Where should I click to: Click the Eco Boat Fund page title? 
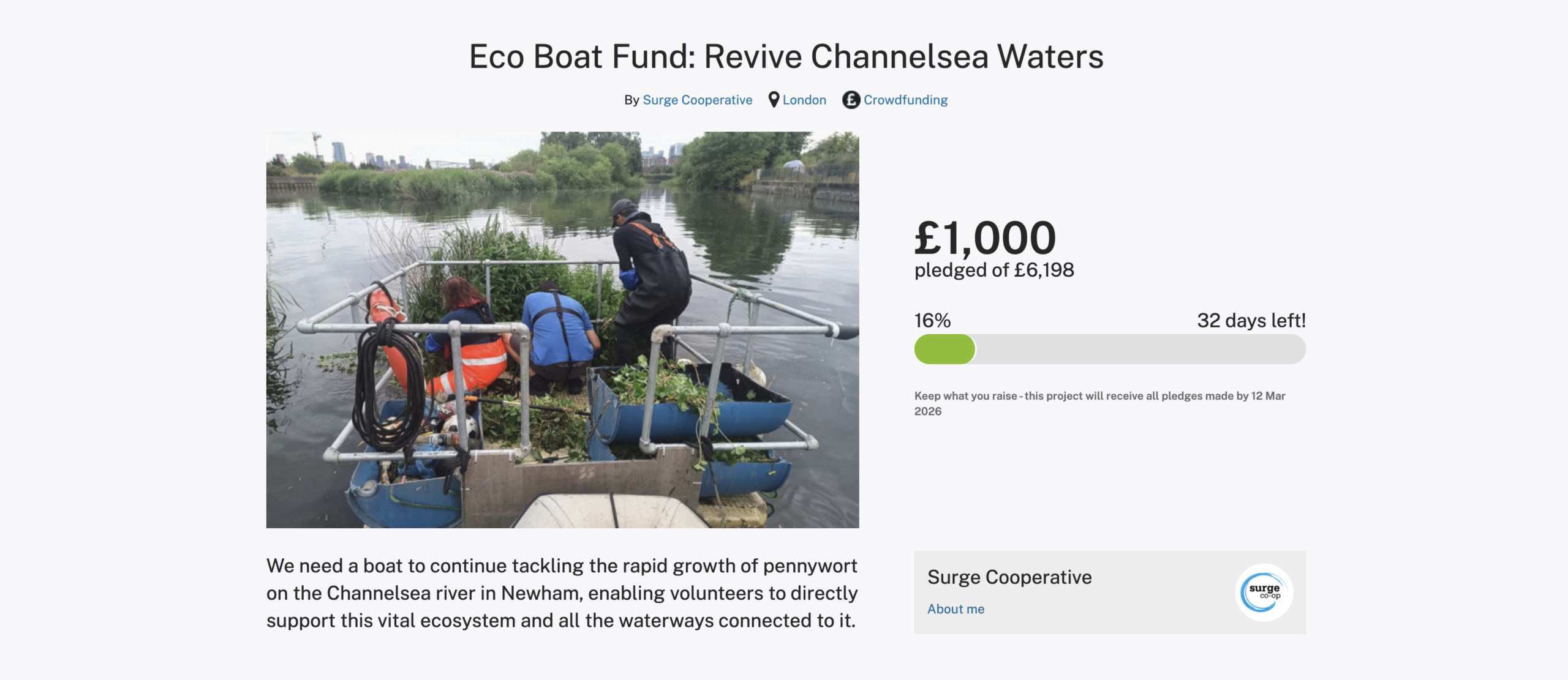(786, 56)
